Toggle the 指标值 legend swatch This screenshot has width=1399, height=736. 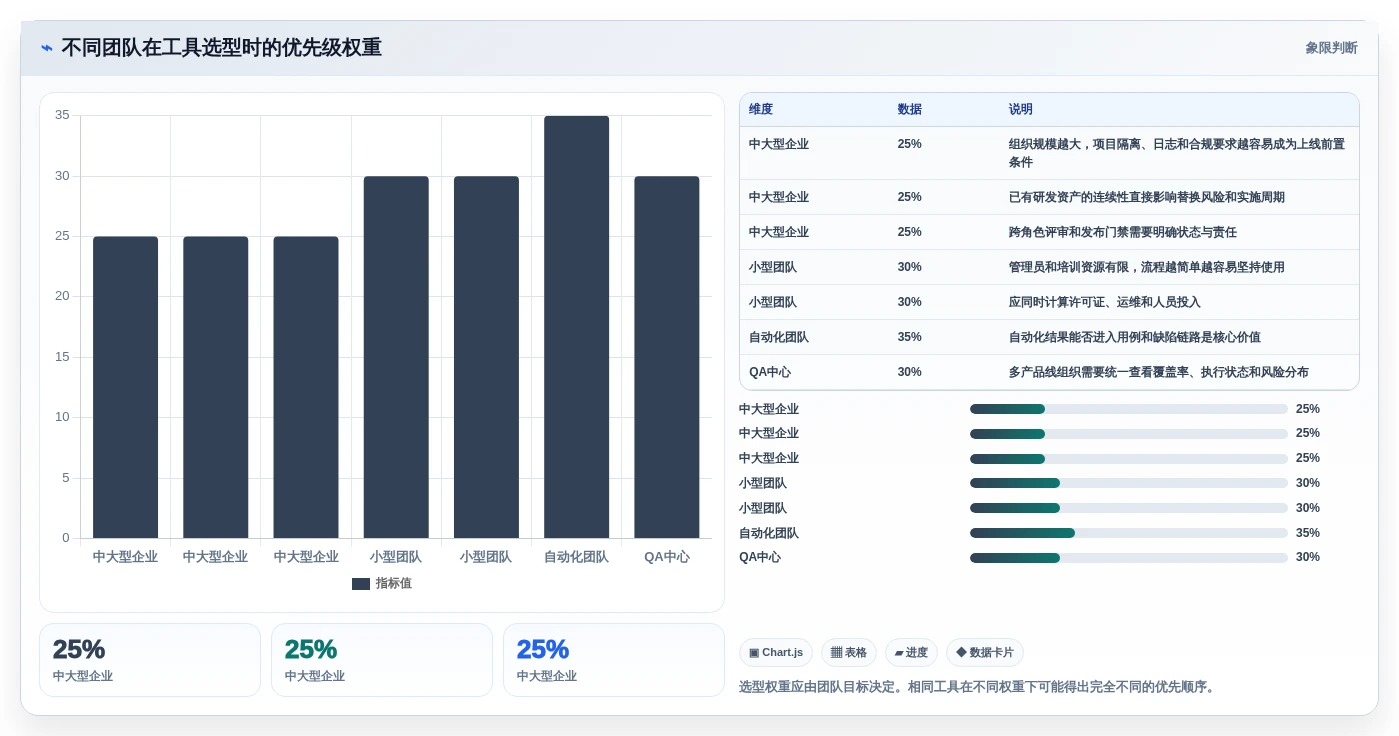tap(361, 584)
